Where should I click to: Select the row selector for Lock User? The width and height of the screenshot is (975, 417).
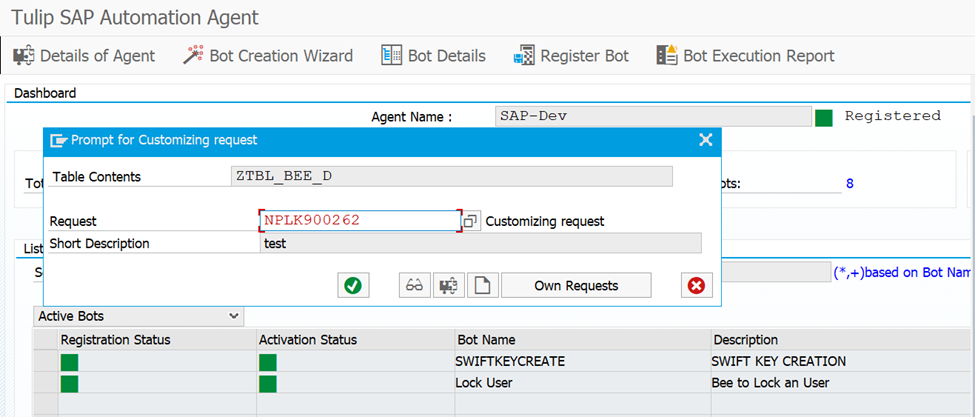45,383
